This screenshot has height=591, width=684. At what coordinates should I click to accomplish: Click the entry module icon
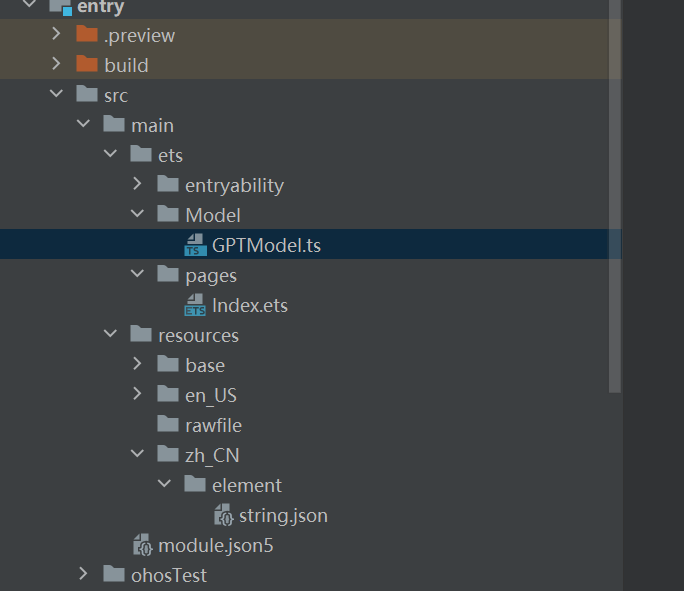click(x=60, y=7)
